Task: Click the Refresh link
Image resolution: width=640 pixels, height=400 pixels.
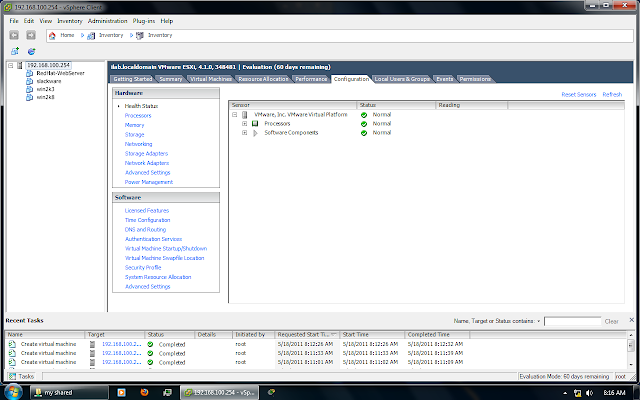Action: [612, 94]
